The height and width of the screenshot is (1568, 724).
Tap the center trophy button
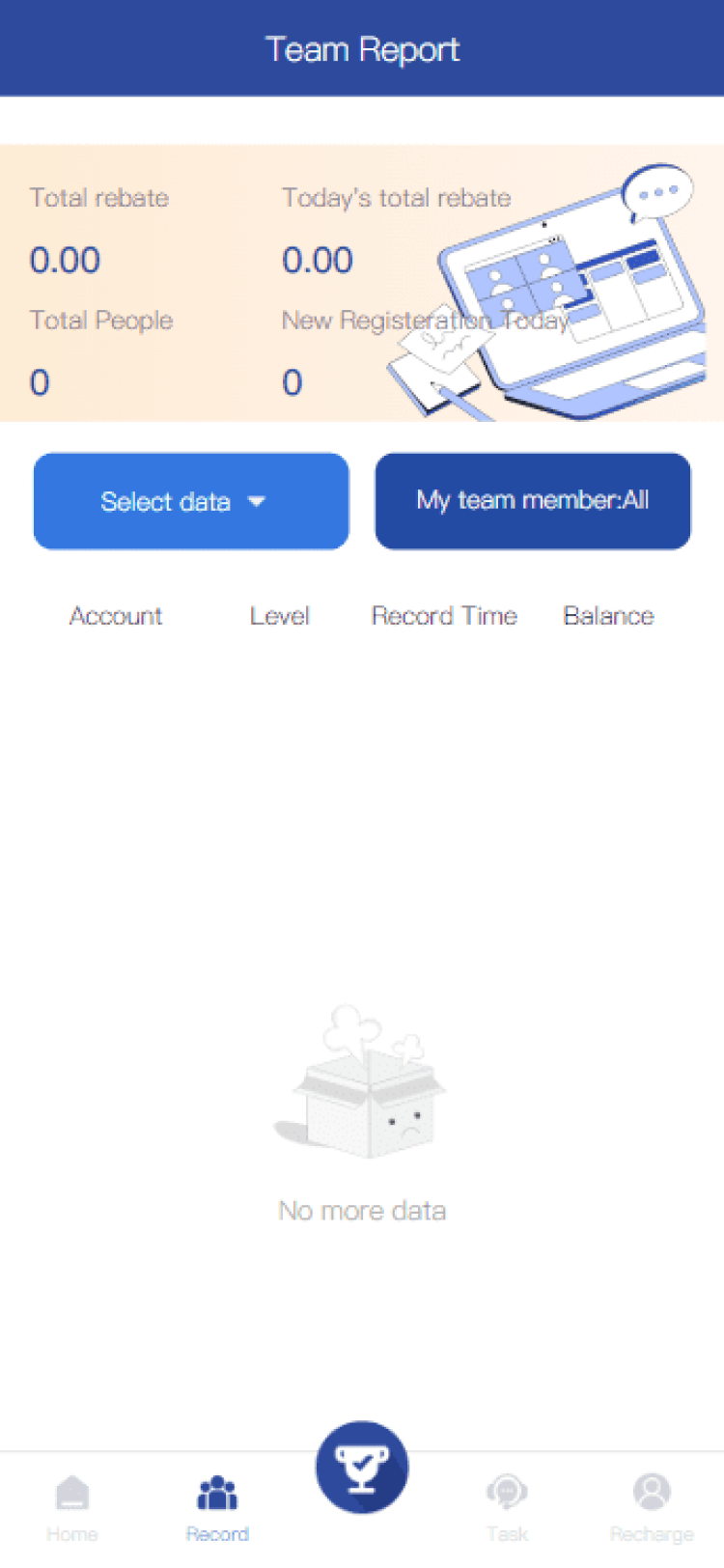tap(362, 1468)
